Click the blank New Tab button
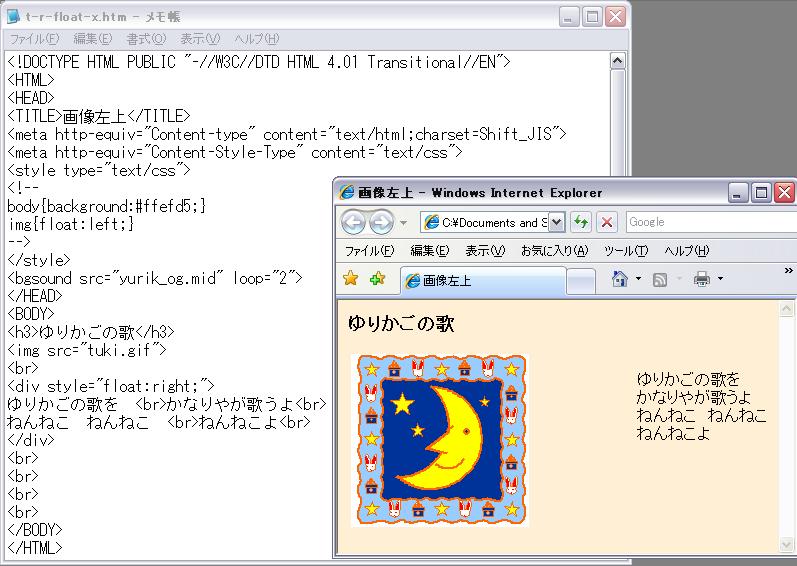 (580, 281)
